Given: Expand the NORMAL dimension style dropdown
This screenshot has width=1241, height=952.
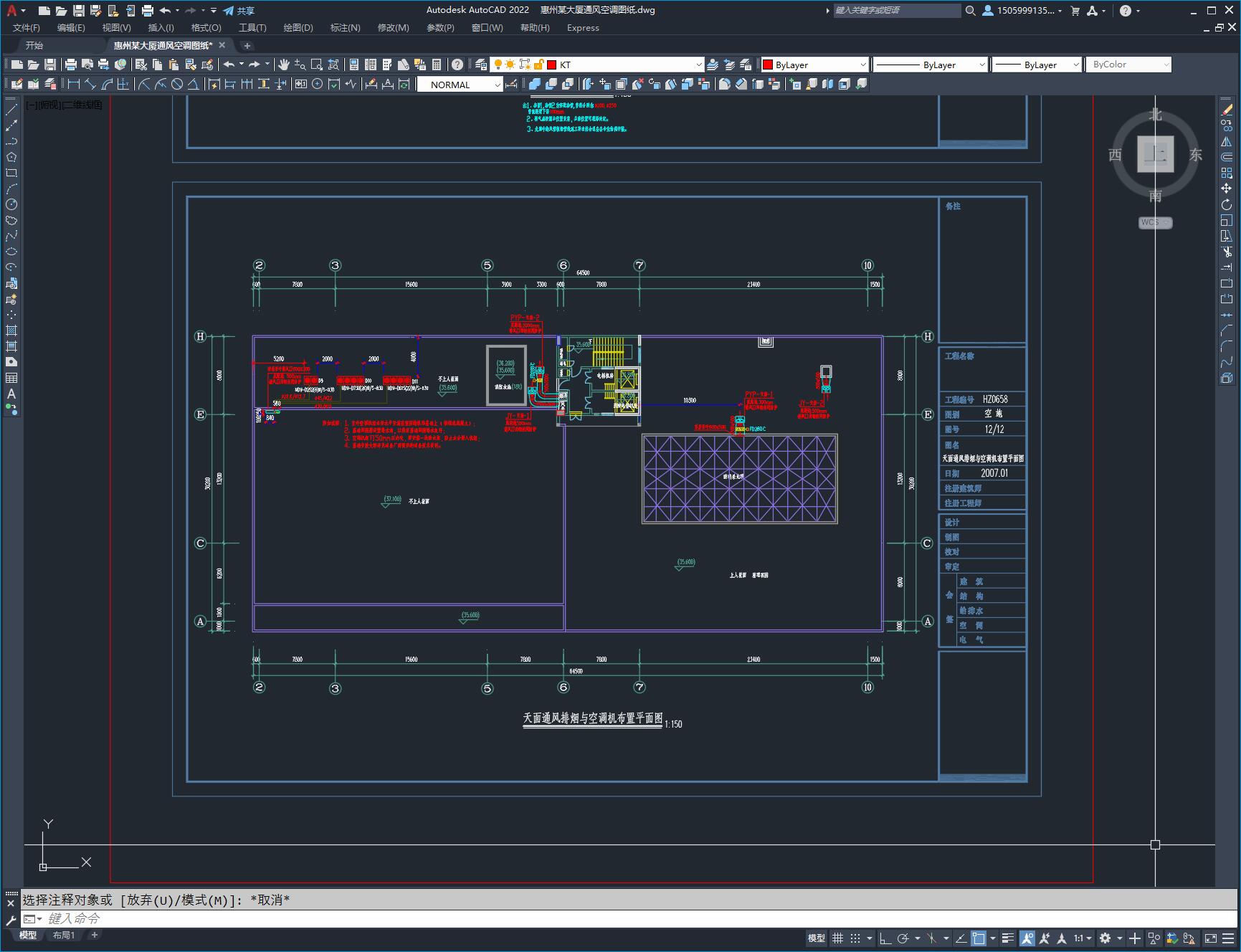Looking at the screenshot, I should [460, 85].
